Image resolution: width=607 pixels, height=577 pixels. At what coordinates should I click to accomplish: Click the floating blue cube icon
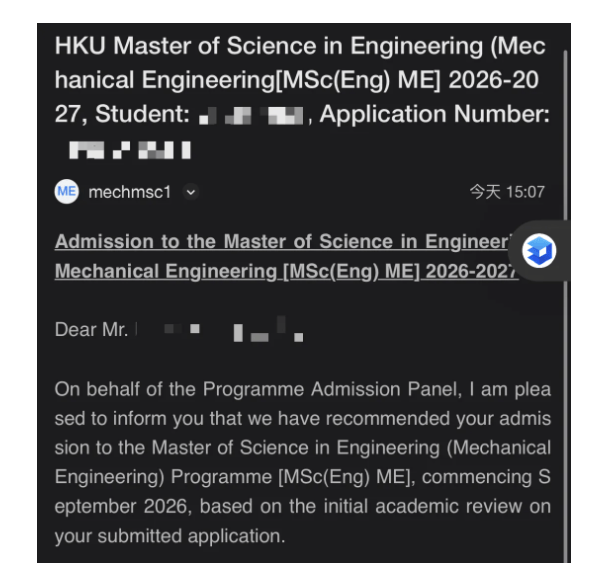(540, 252)
